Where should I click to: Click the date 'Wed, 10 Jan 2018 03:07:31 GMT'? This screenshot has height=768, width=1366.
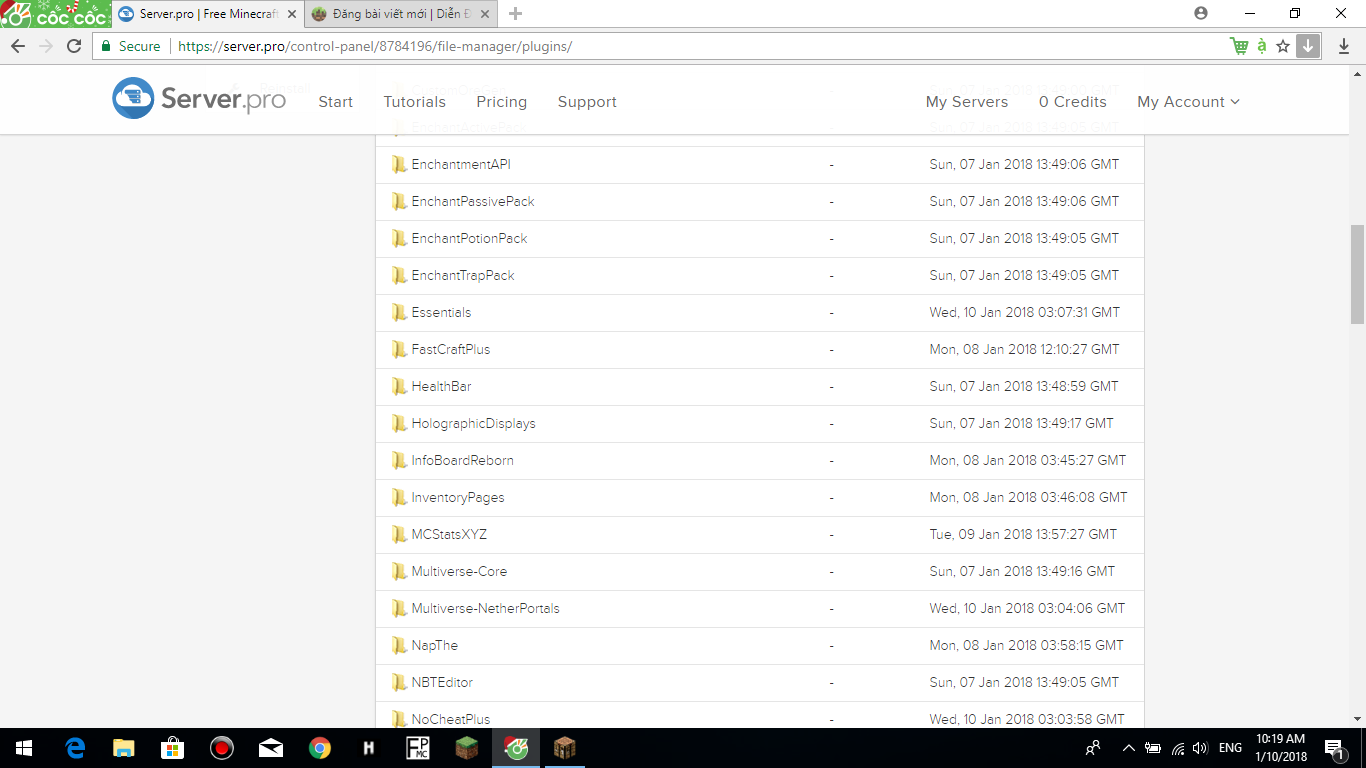[x=1025, y=312]
